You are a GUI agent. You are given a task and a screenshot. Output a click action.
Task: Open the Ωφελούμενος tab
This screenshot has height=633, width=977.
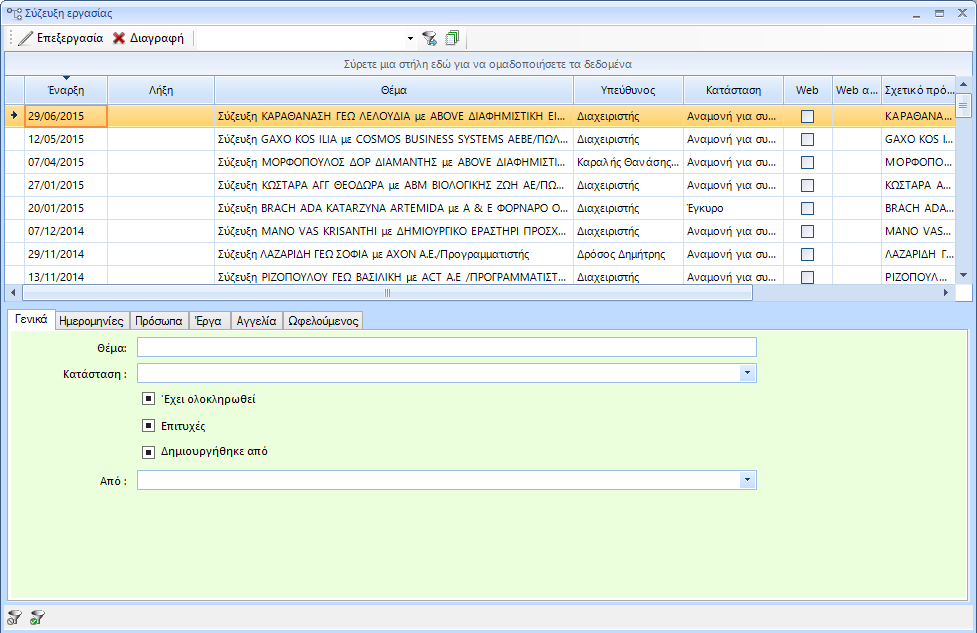tap(323, 321)
